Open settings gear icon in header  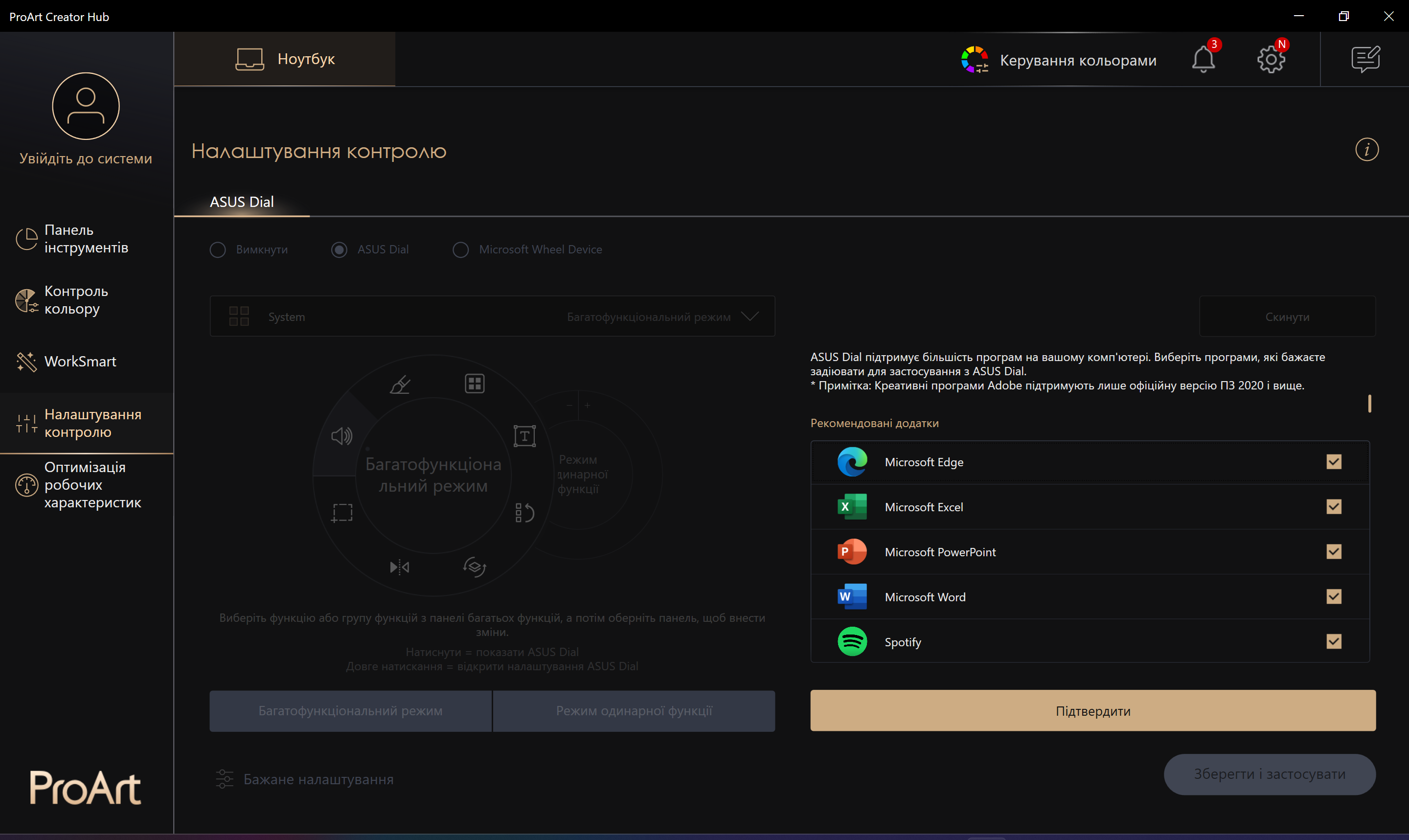click(x=1271, y=59)
